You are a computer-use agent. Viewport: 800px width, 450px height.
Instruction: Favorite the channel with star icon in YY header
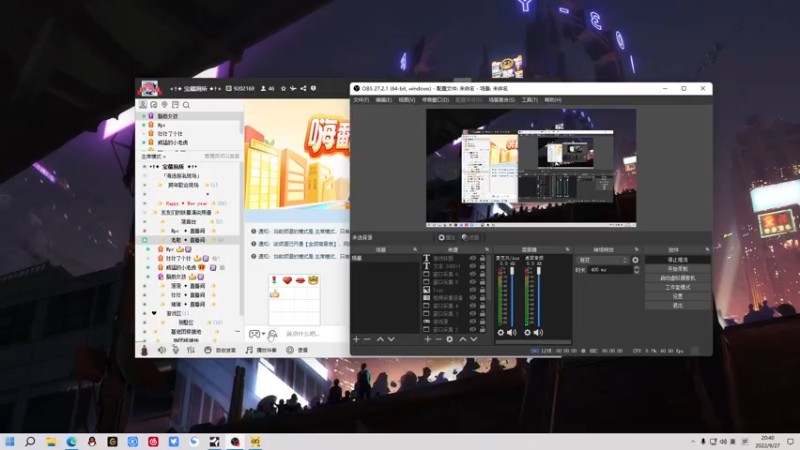click(283, 88)
